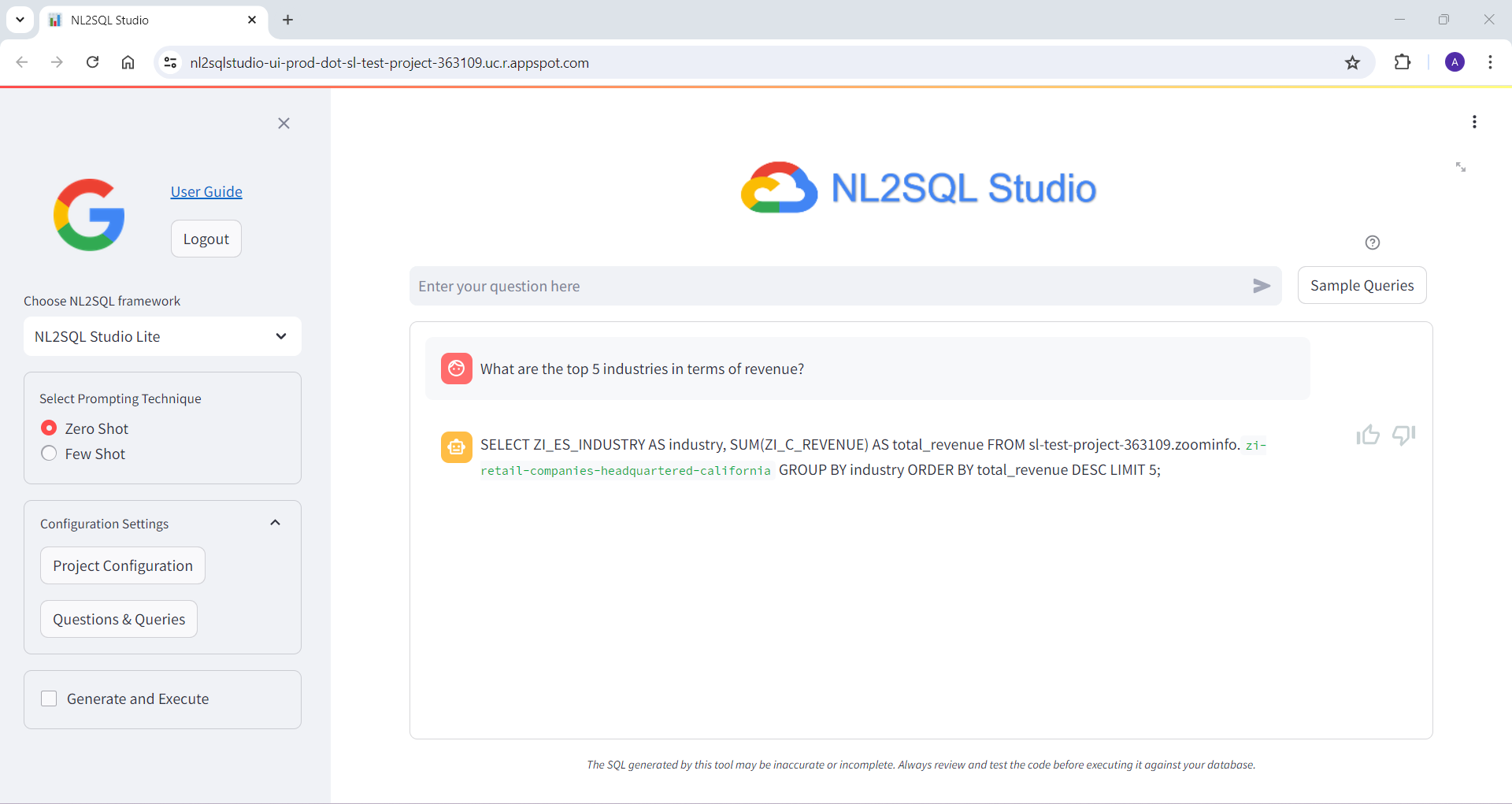This screenshot has width=1512, height=804.
Task: Open the Chrome three-dot menu
Action: click(1490, 62)
